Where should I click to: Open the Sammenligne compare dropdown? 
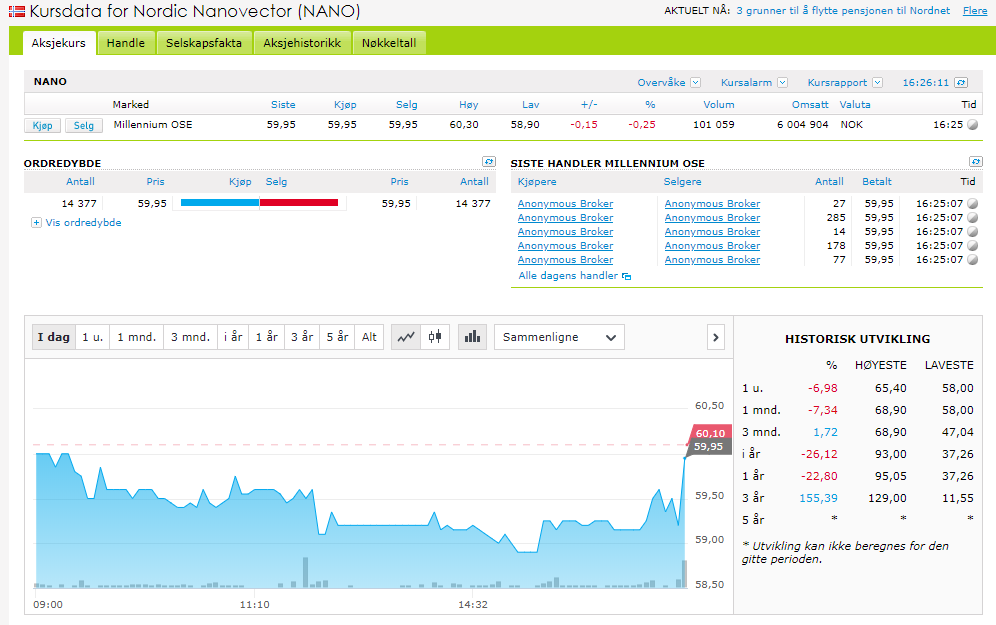(559, 337)
